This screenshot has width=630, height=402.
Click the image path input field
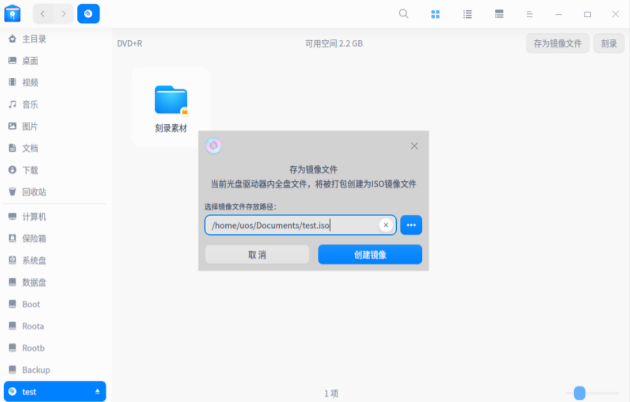300,225
